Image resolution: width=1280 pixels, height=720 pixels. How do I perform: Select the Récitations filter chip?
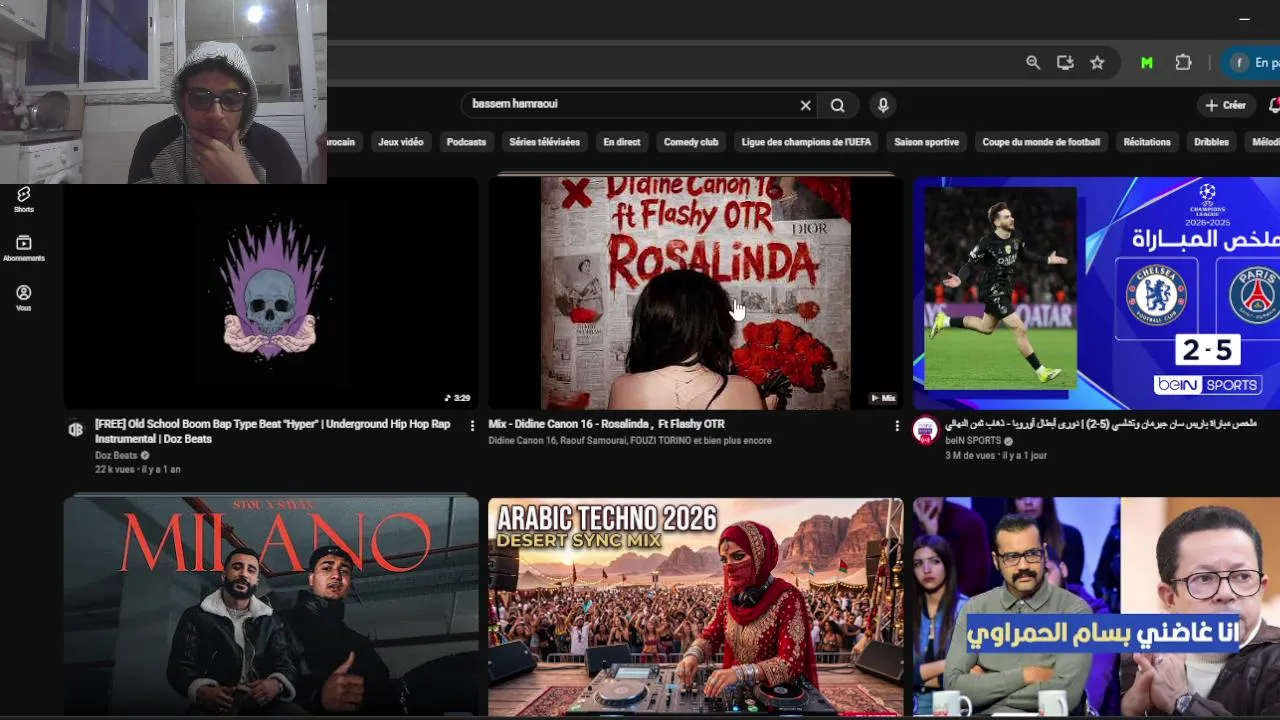pos(1147,142)
